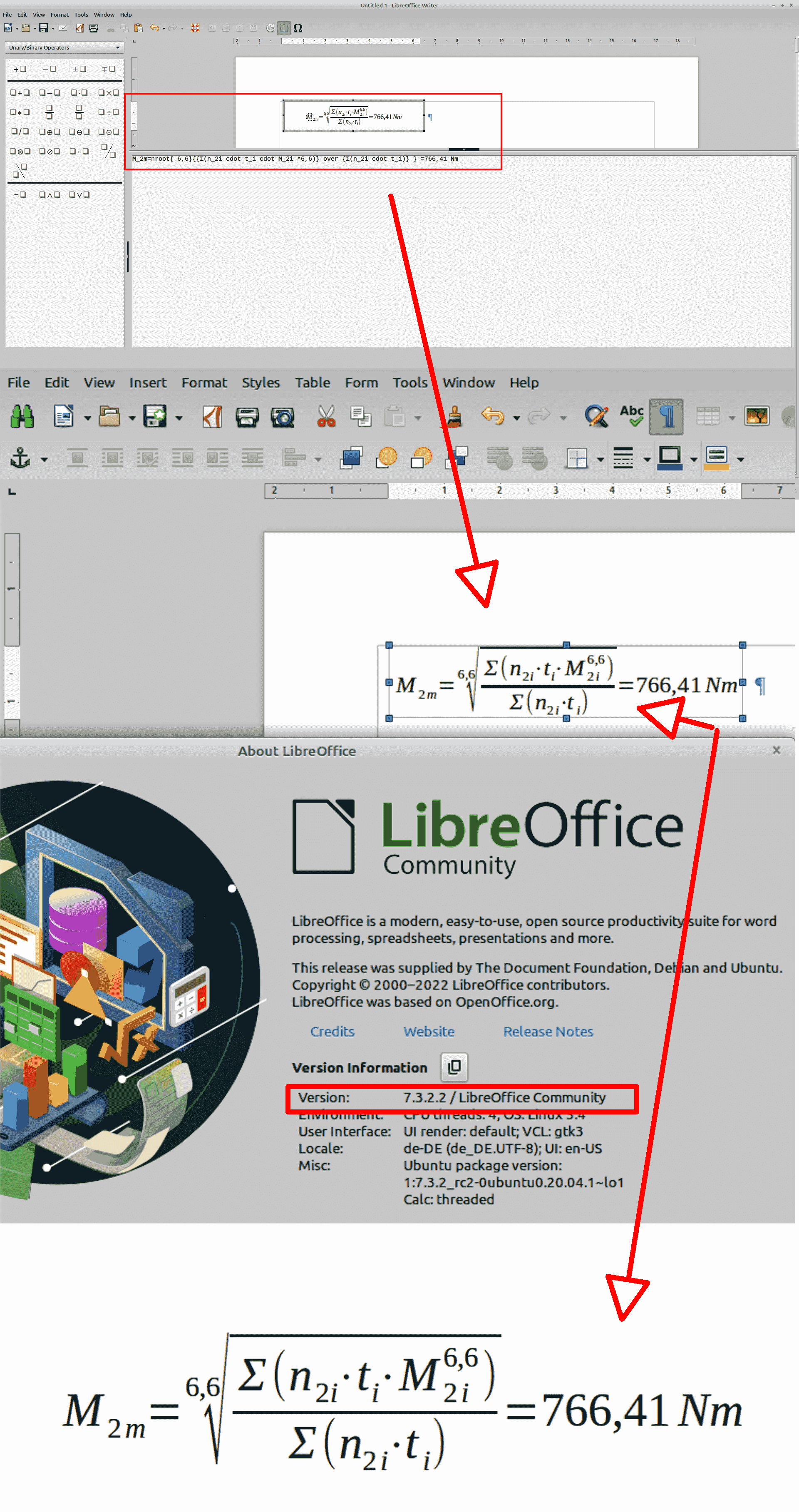The width and height of the screenshot is (799, 1512).
Task: Select the Clone Formatting paintbrush icon
Action: [454, 417]
